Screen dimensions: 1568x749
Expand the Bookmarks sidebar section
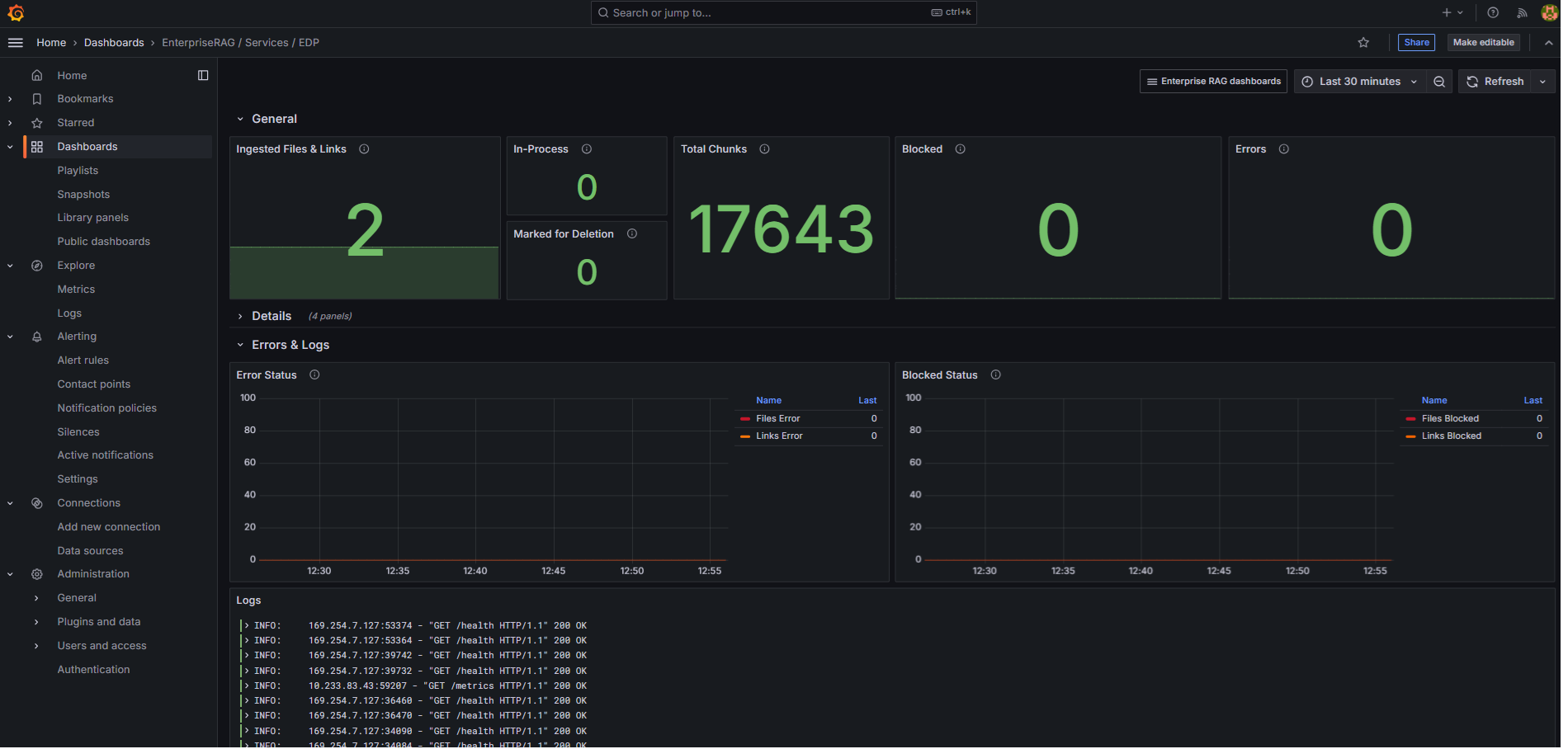(10, 99)
